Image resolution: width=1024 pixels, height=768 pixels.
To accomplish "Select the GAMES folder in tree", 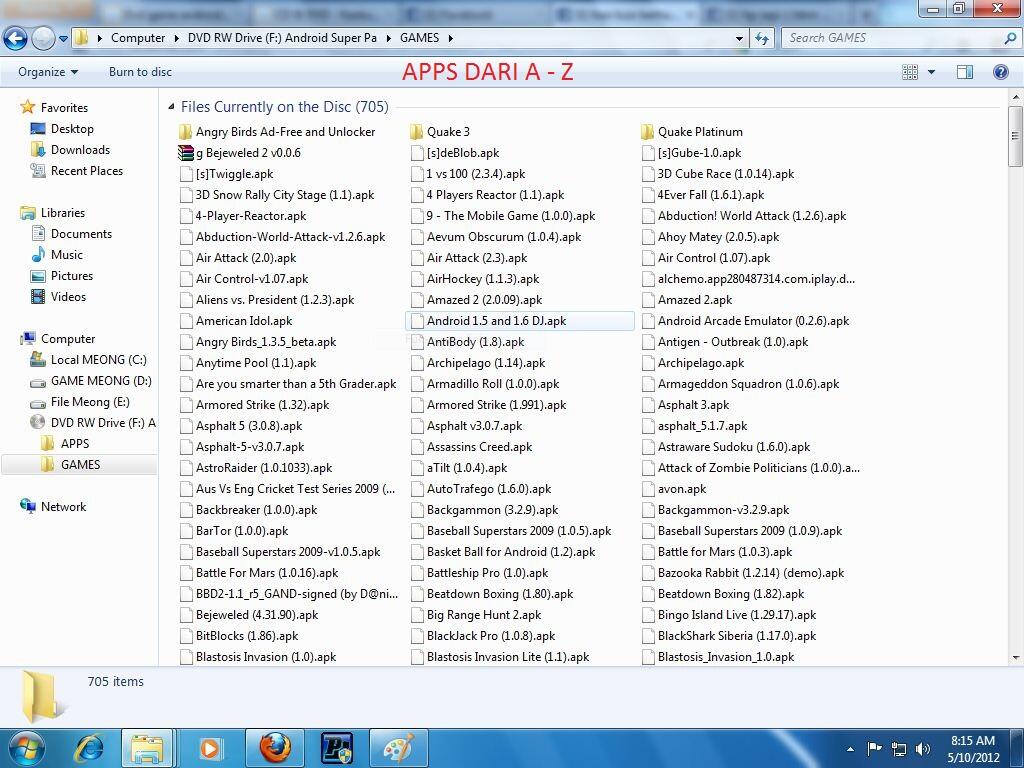I will (80, 464).
